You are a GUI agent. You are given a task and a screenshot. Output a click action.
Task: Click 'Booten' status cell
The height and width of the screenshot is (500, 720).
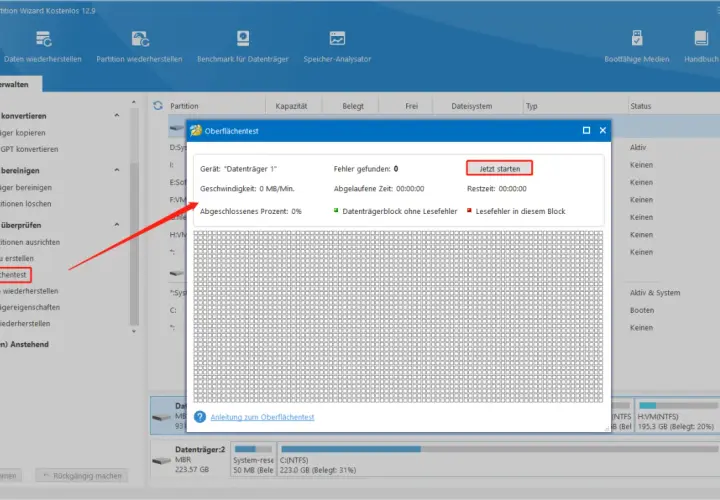(x=641, y=310)
